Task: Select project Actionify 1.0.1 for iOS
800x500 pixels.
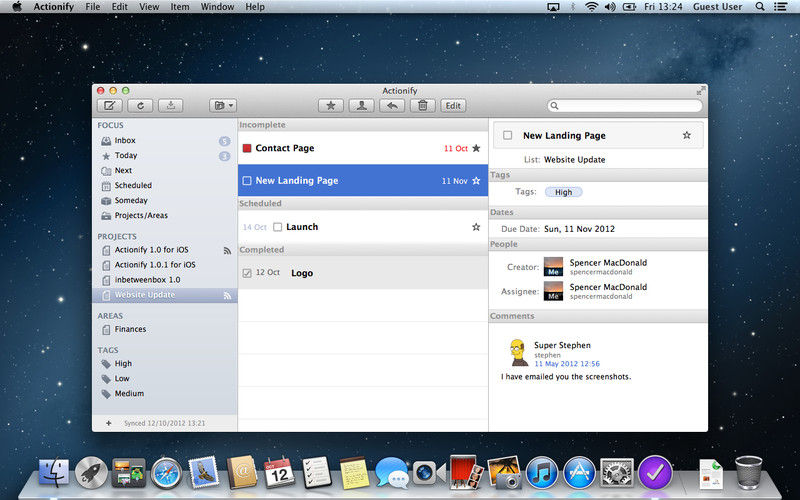Action: (x=165, y=265)
